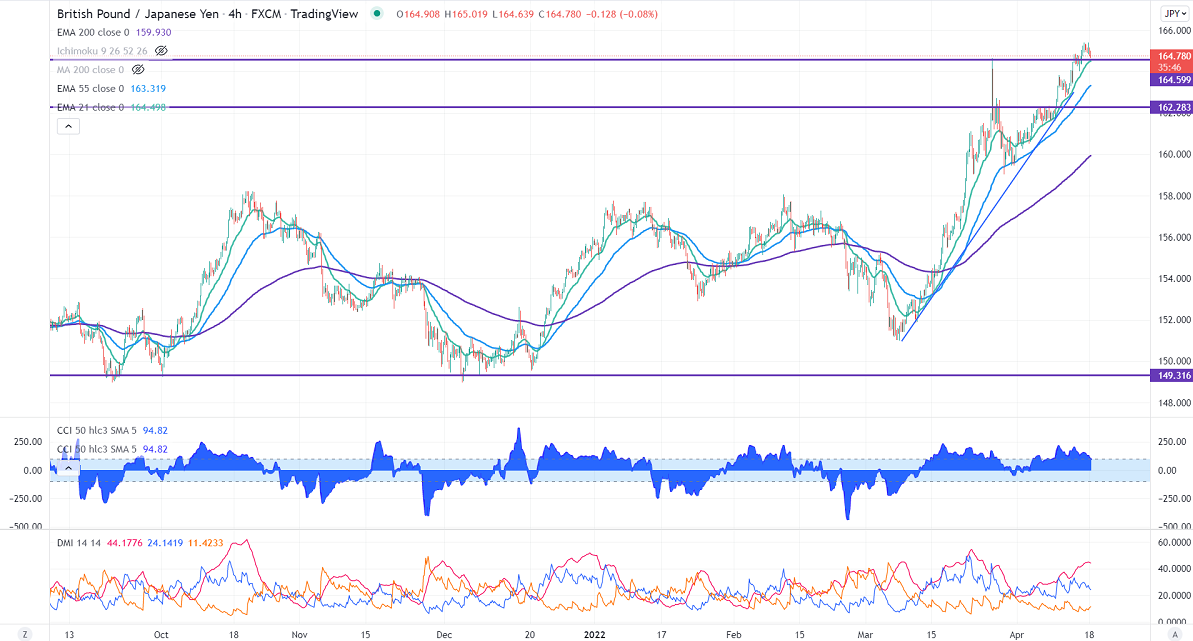Collapse the CCI pane legend chevron
1193x641 pixels.
(68, 467)
